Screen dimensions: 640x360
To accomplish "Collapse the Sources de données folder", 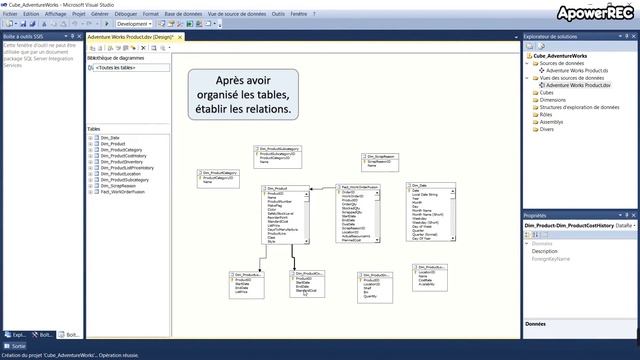I will 527,63.
